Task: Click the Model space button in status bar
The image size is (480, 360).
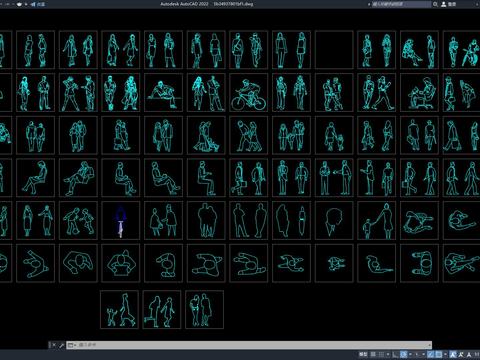Action: pyautogui.click(x=363, y=354)
